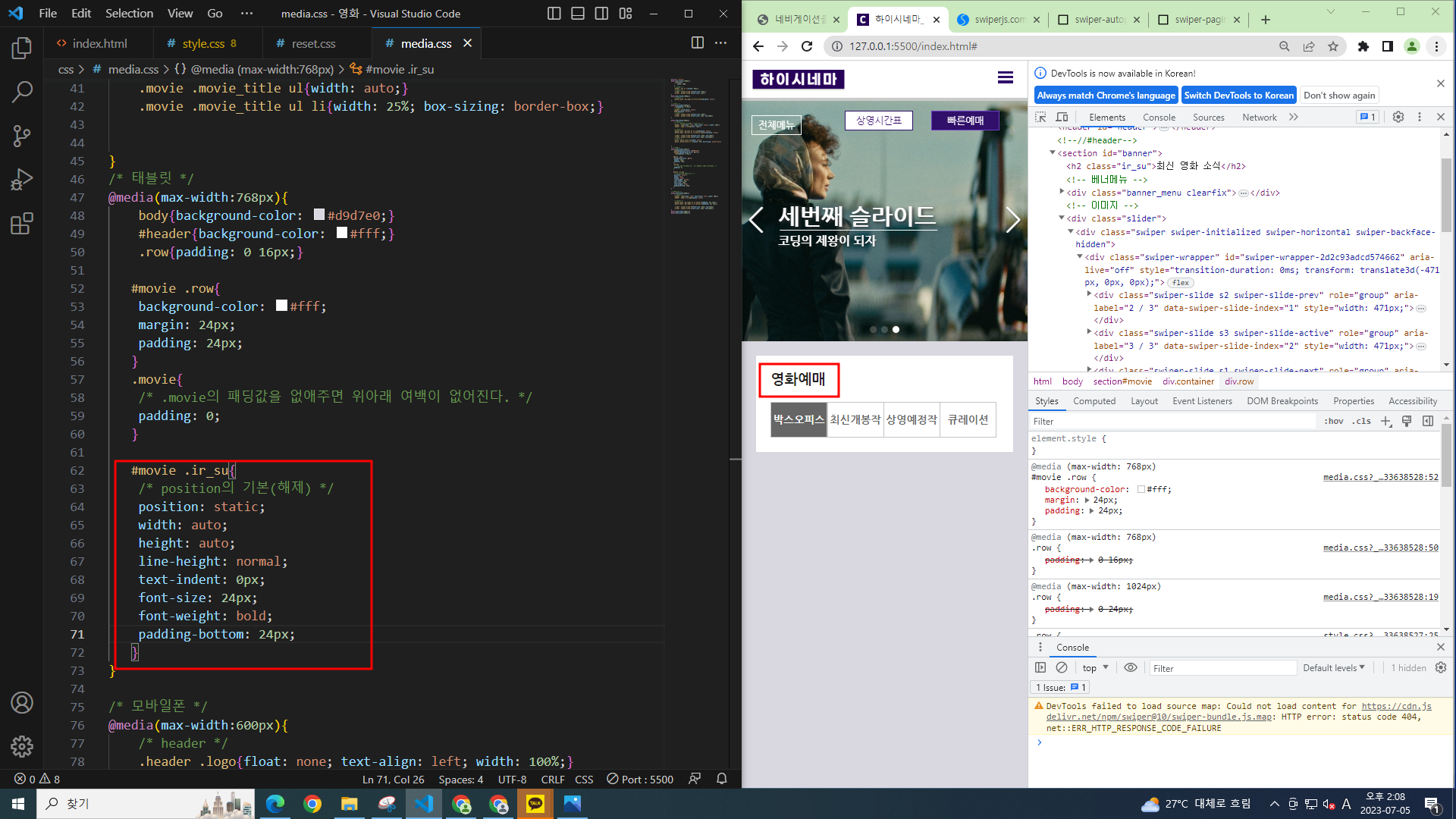Open the Run and Debug view
Image resolution: width=1456 pixels, height=819 pixels.
coord(21,180)
